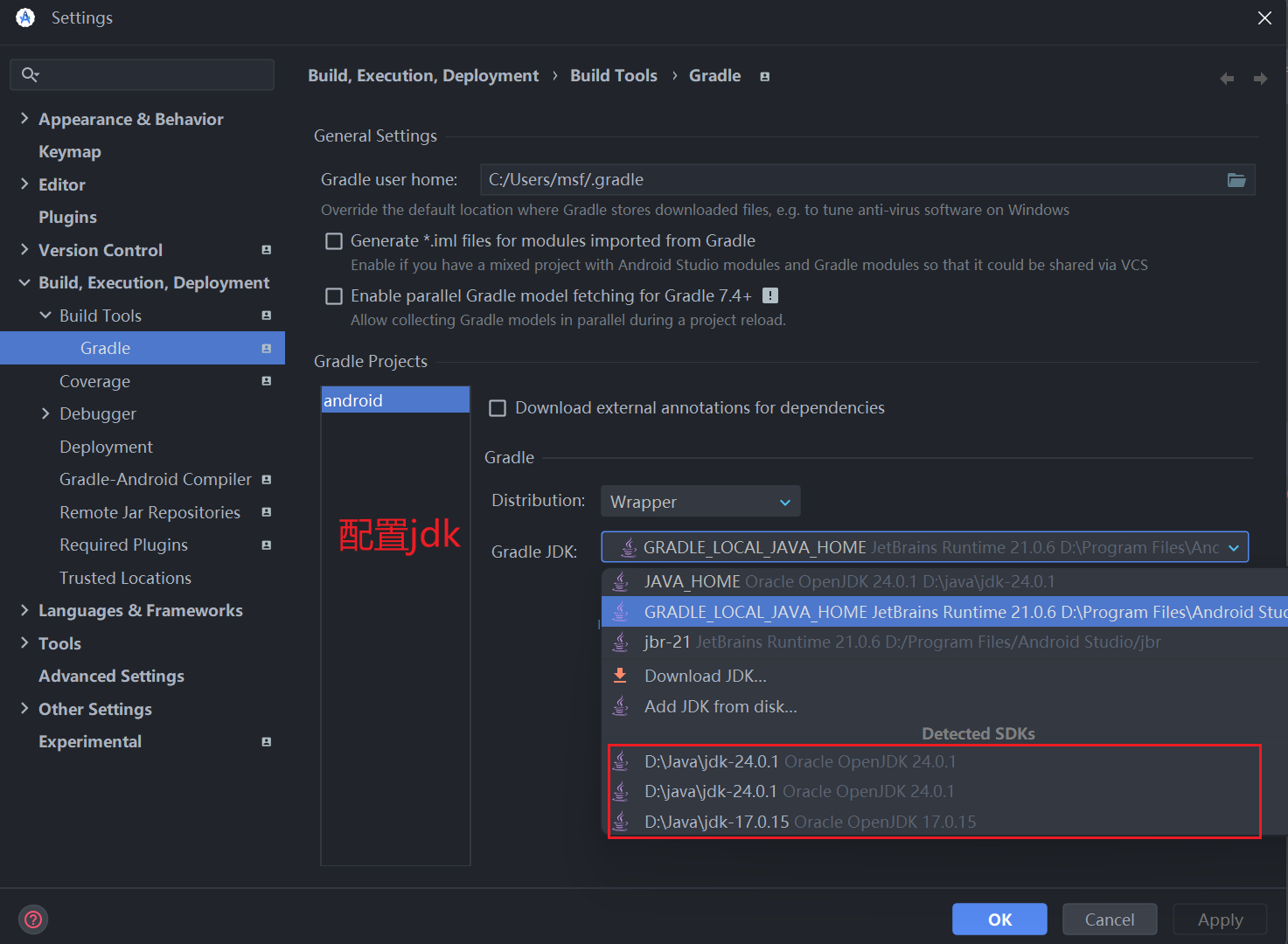
Task: Click project icon on Coverage row
Action: click(267, 381)
